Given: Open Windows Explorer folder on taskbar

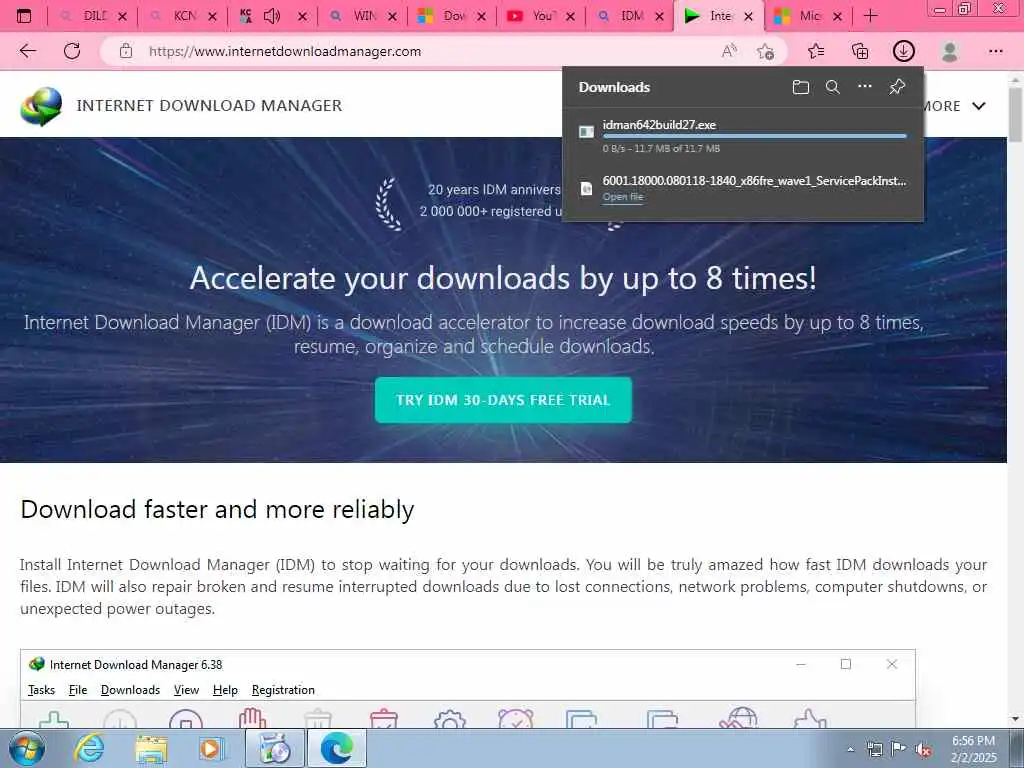Looking at the screenshot, I should [x=152, y=749].
